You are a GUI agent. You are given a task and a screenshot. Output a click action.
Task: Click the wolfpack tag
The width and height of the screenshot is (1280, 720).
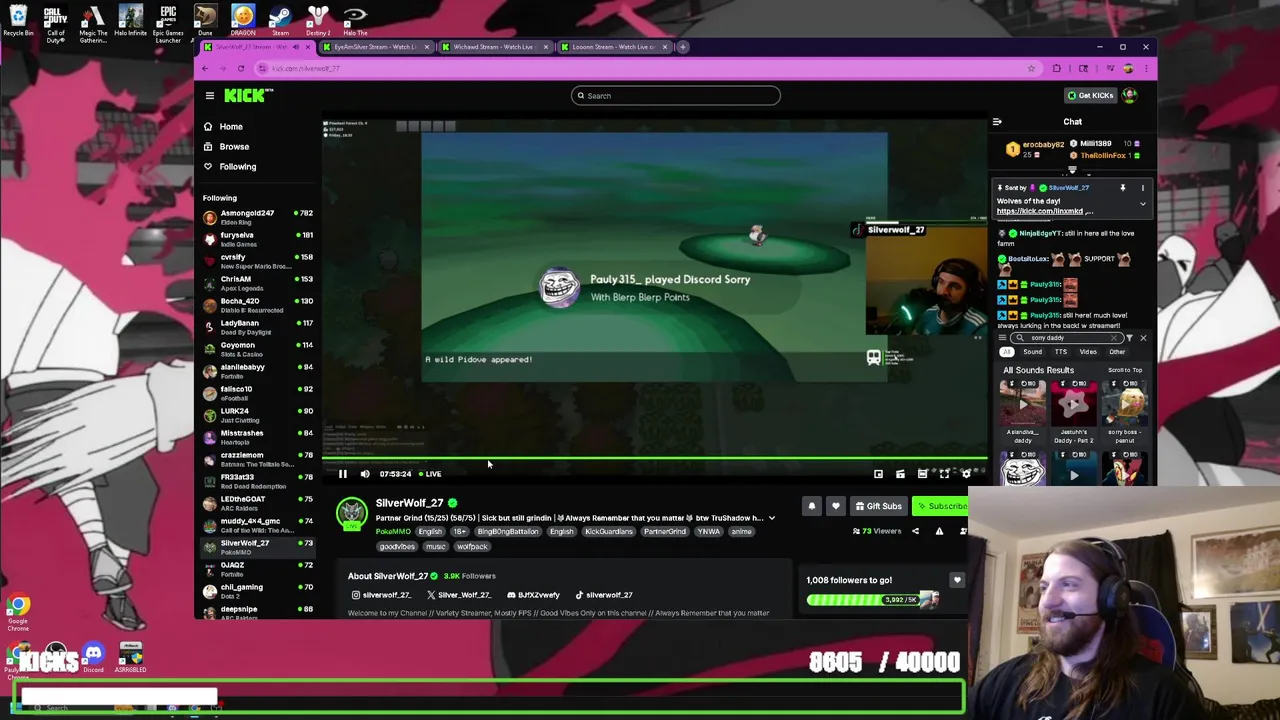[472, 547]
